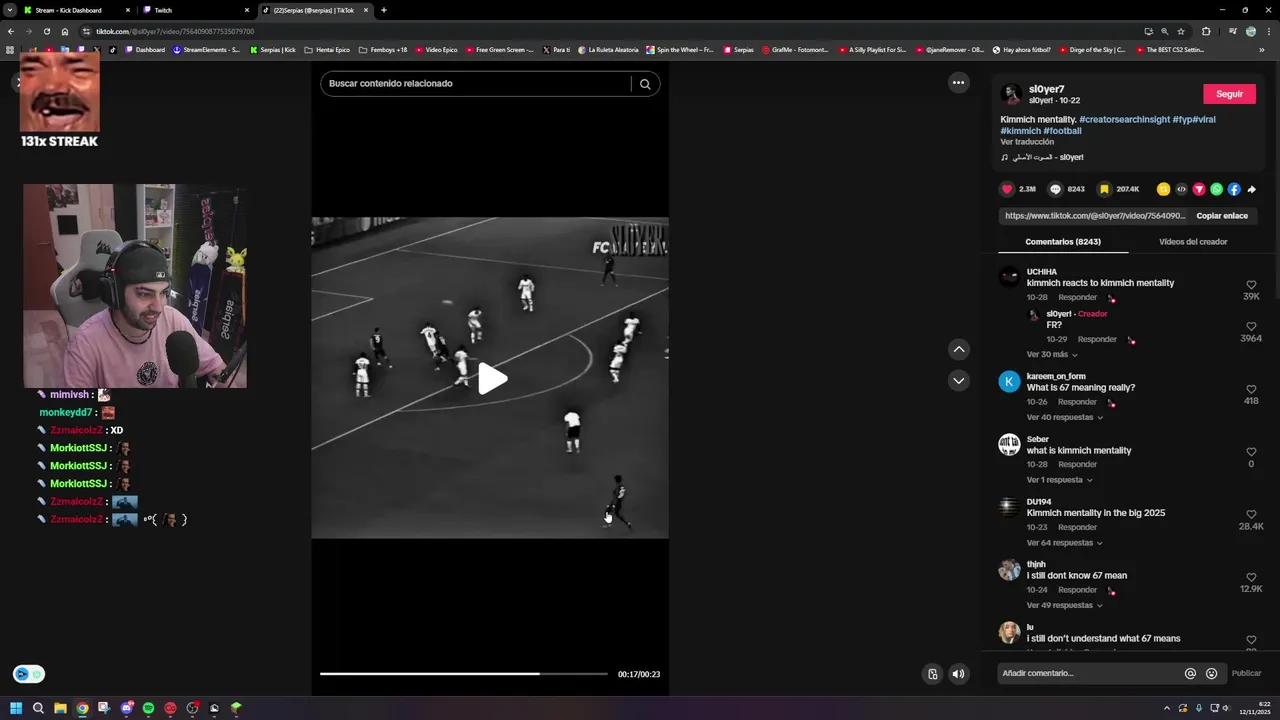Screen dimensions: 1280x720
Task: Focus the 'Añadir comentario...' input field
Action: tap(1088, 673)
